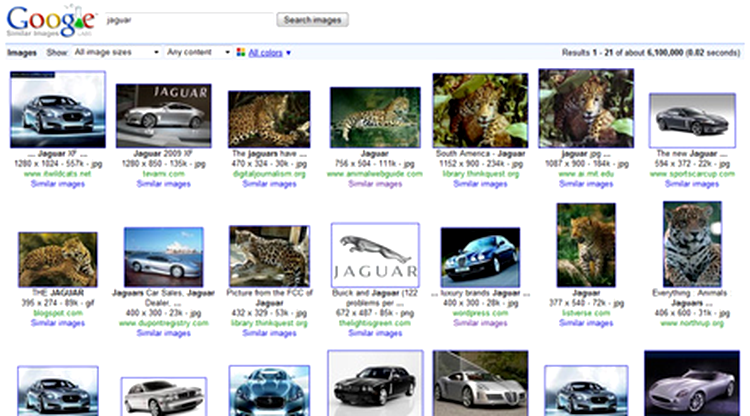Click the Search images button

(x=312, y=20)
